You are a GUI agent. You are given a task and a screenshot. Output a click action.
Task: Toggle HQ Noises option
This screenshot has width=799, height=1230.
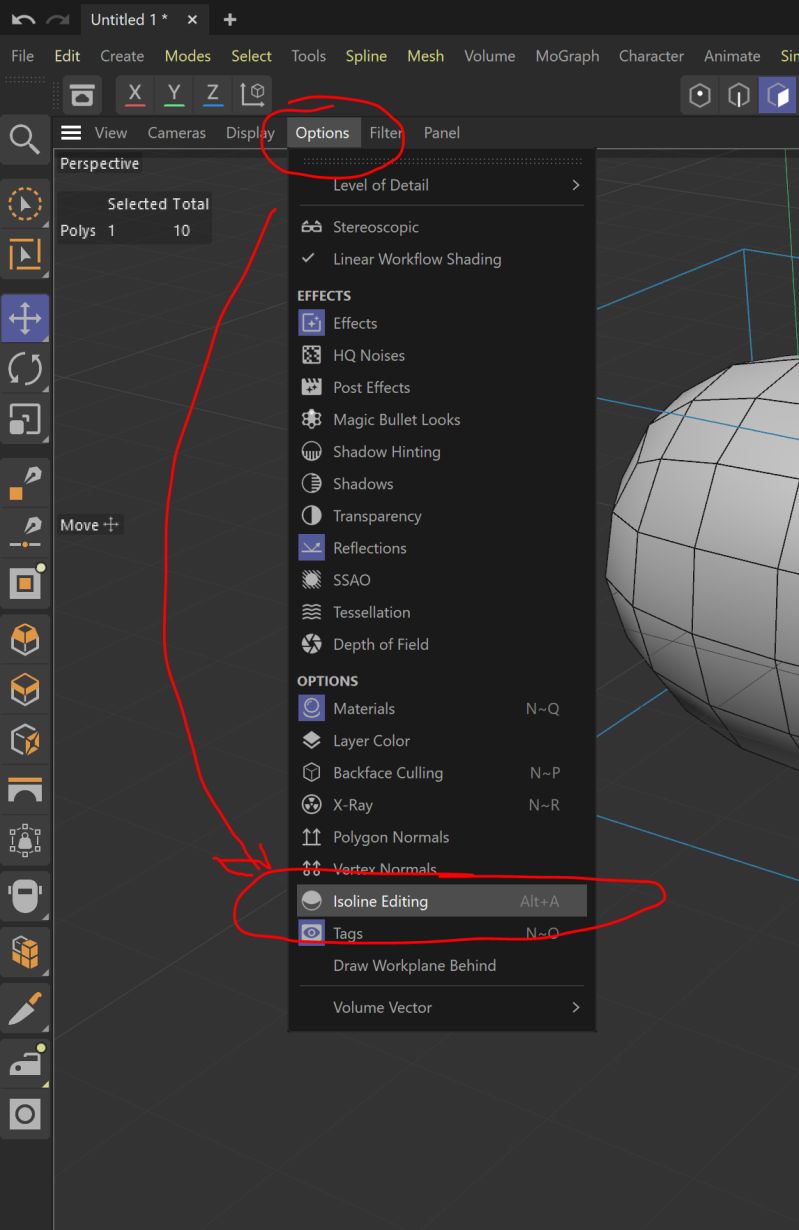pyautogui.click(x=441, y=355)
